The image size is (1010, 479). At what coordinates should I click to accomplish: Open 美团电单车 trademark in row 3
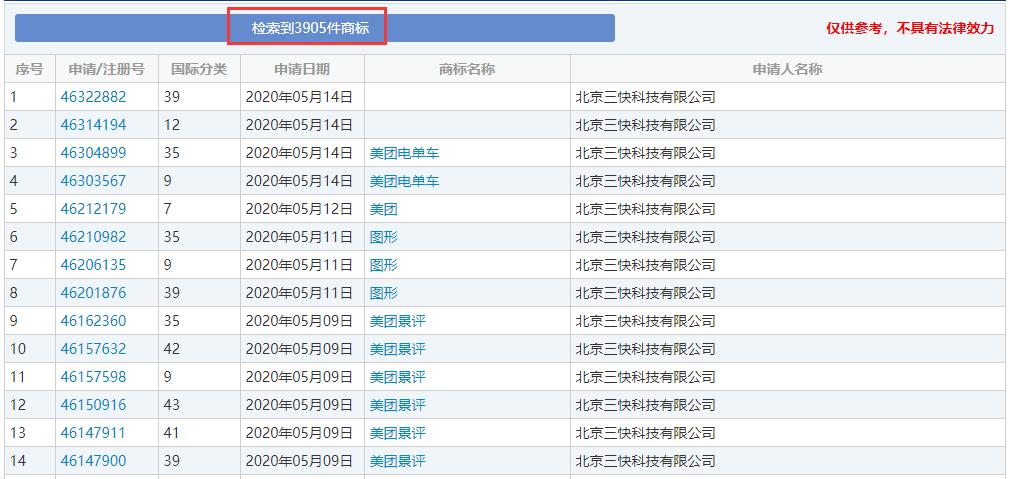click(x=404, y=153)
